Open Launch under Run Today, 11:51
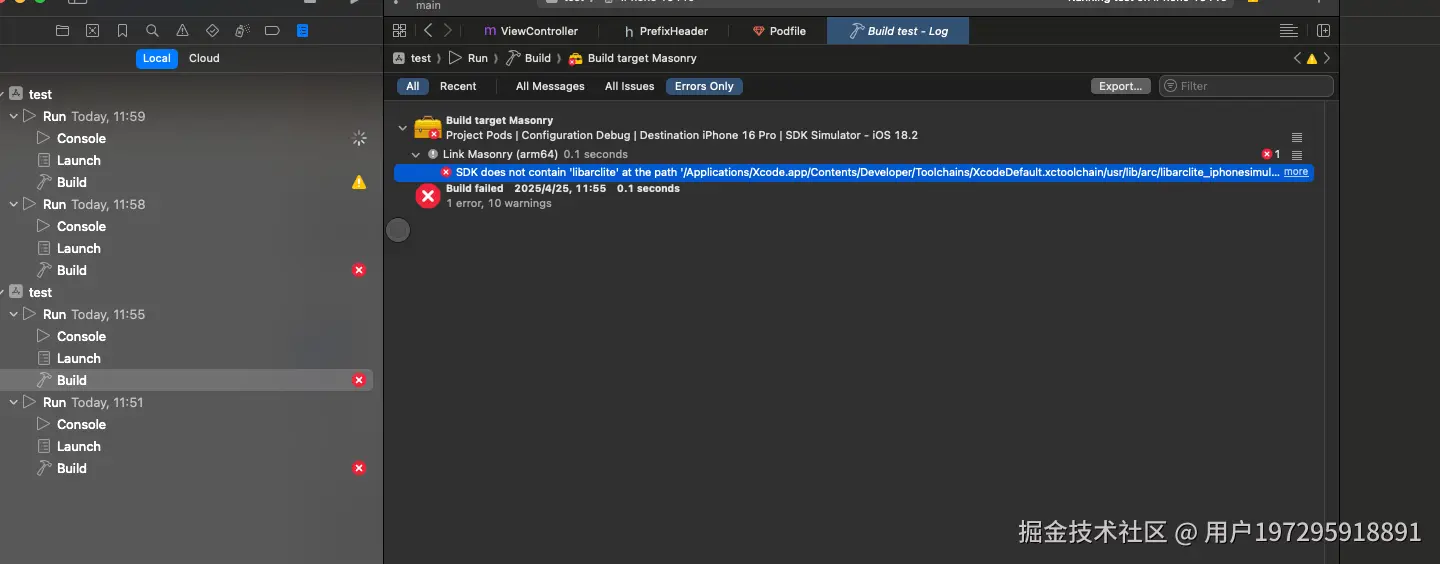The width and height of the screenshot is (1440, 564). coord(78,446)
